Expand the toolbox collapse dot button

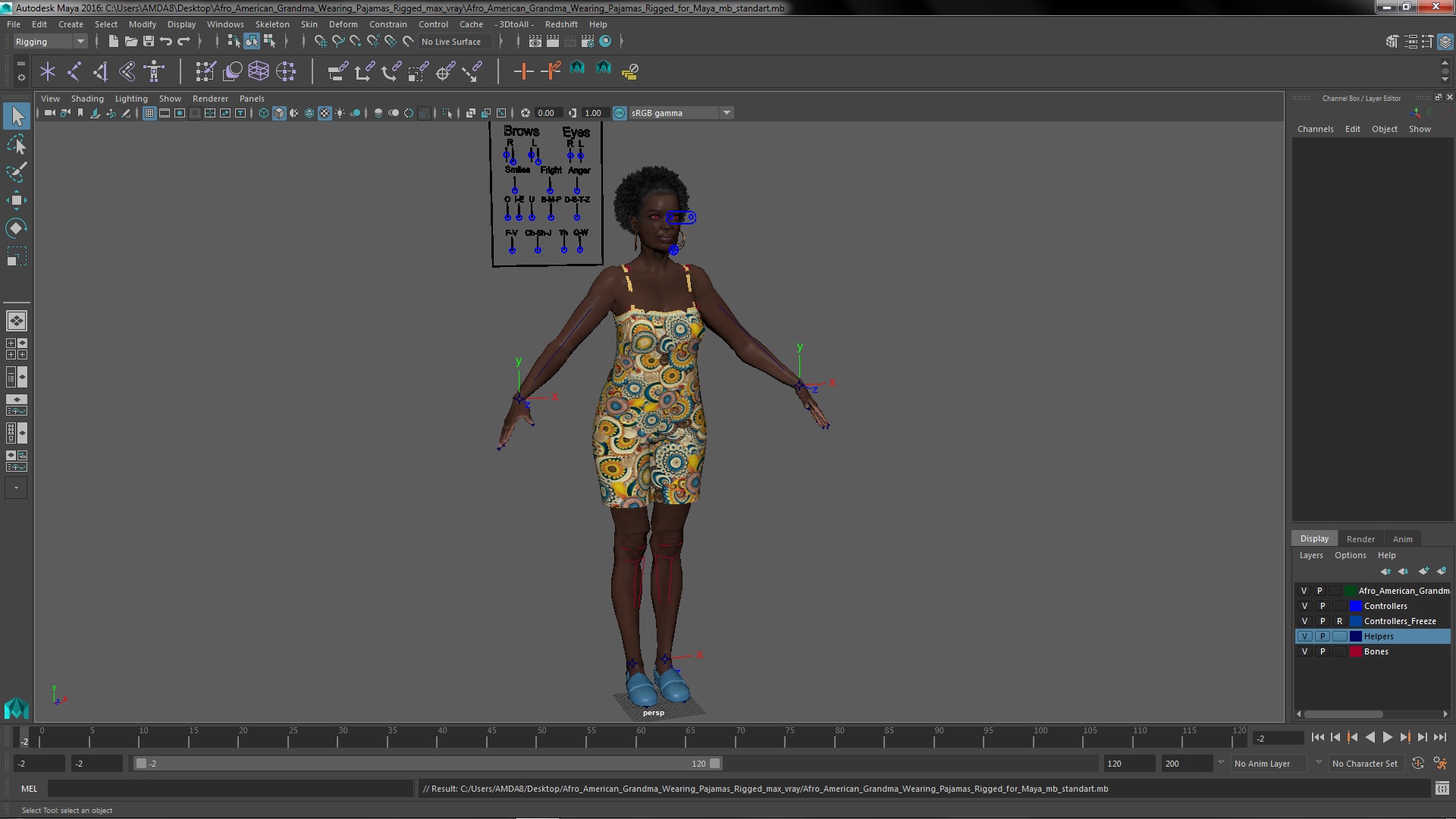click(16, 488)
